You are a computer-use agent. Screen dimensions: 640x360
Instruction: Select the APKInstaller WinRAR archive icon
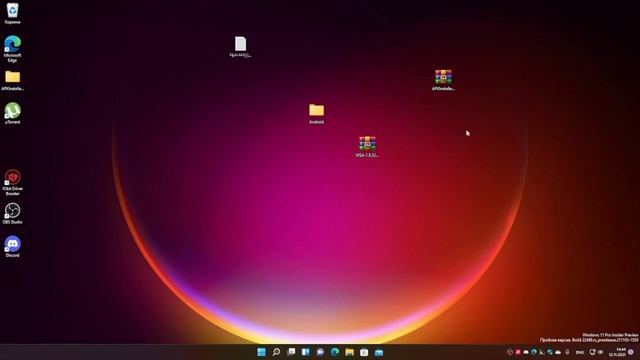pyautogui.click(x=443, y=80)
